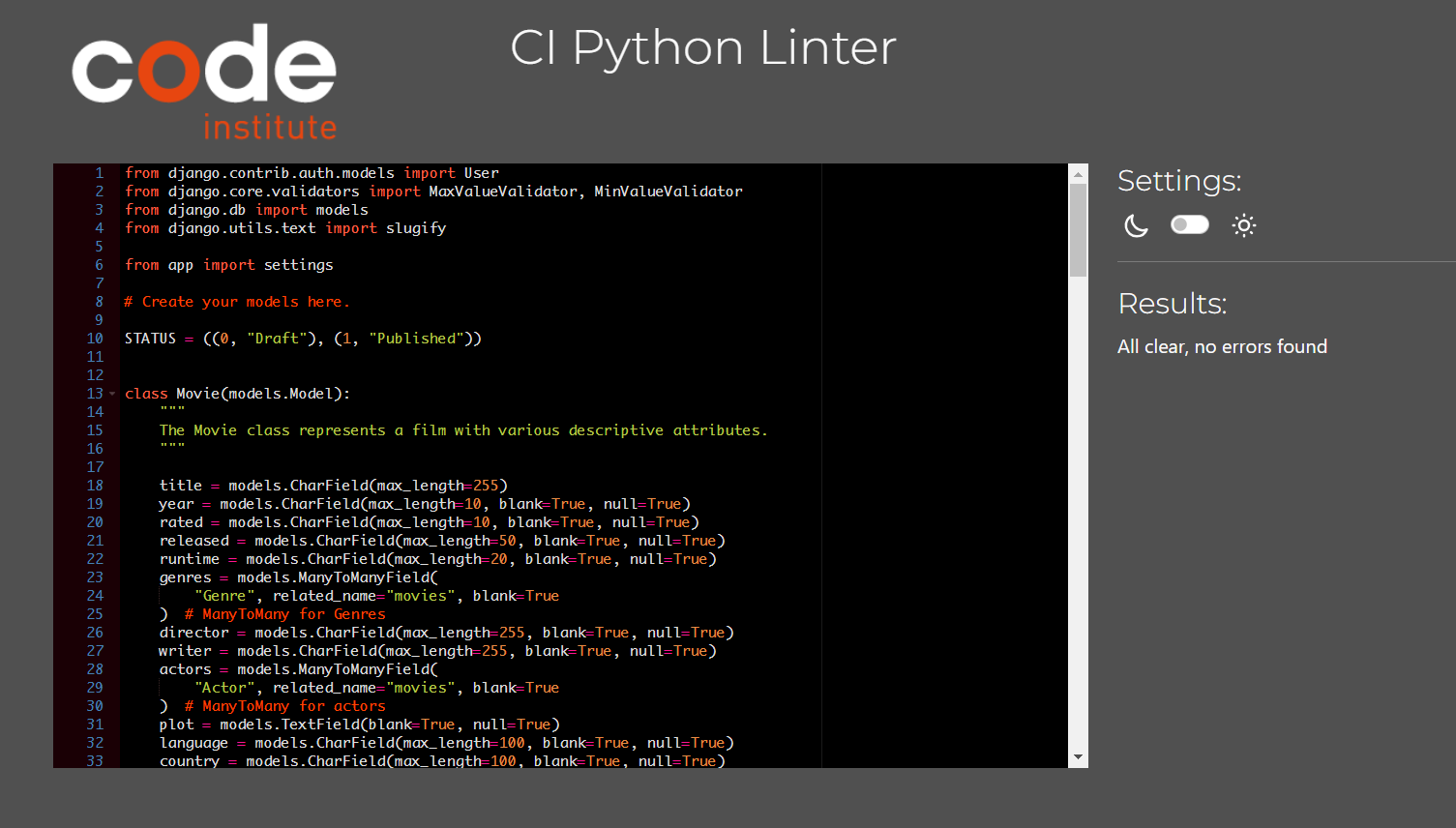Screen dimensions: 1456x828
Task: Click the sun light mode icon
Action: 1244,225
